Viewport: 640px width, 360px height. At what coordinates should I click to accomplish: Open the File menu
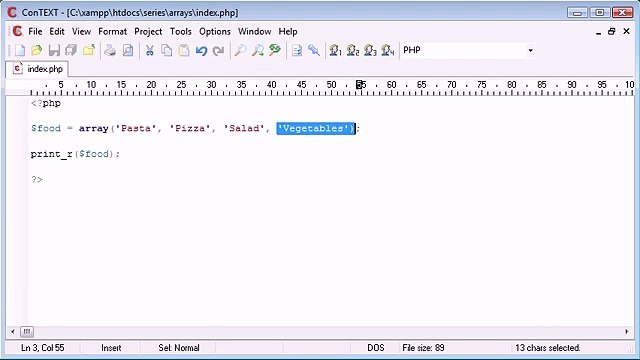(x=35, y=31)
